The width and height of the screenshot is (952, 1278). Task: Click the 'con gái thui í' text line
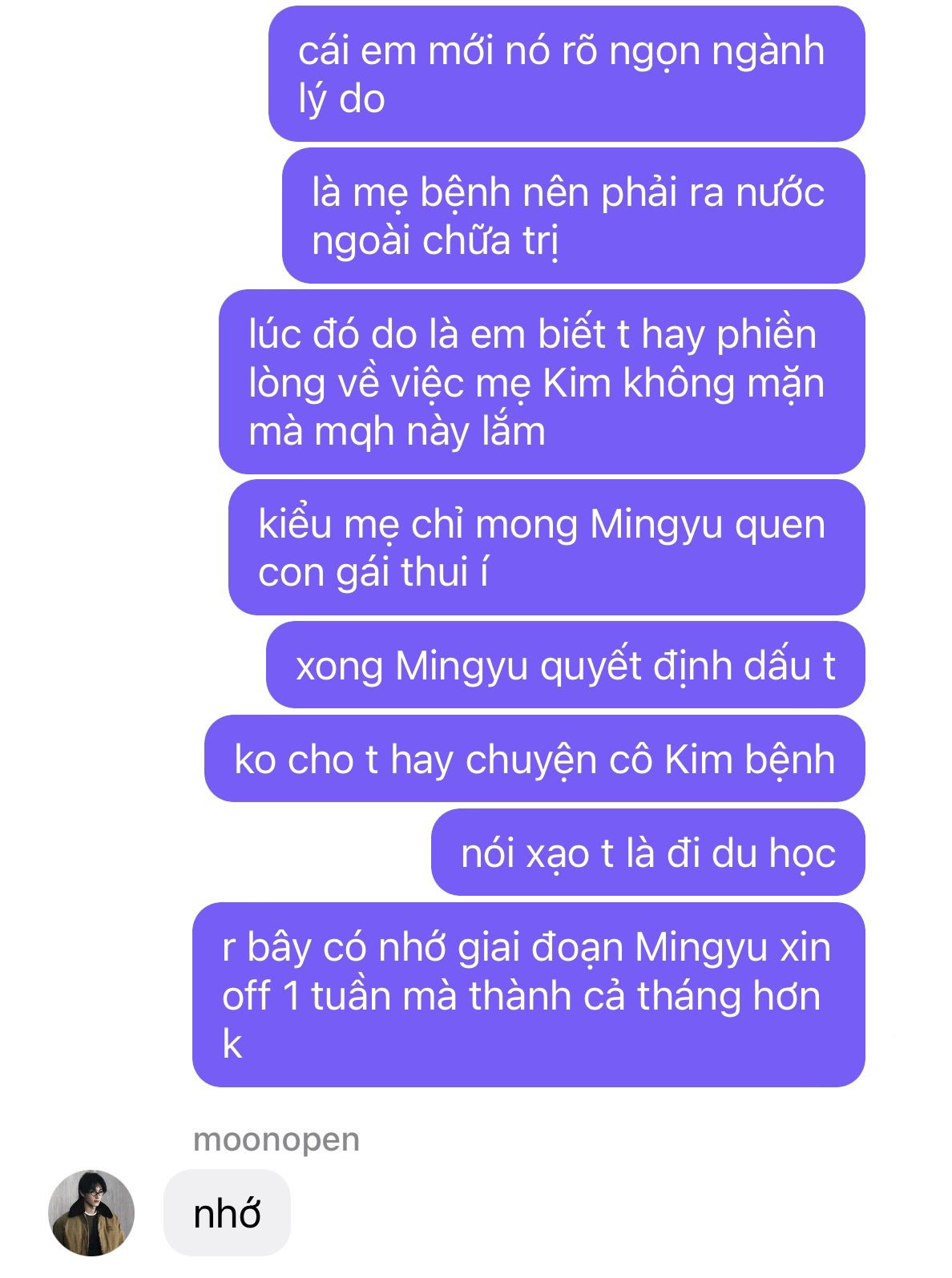[x=373, y=572]
